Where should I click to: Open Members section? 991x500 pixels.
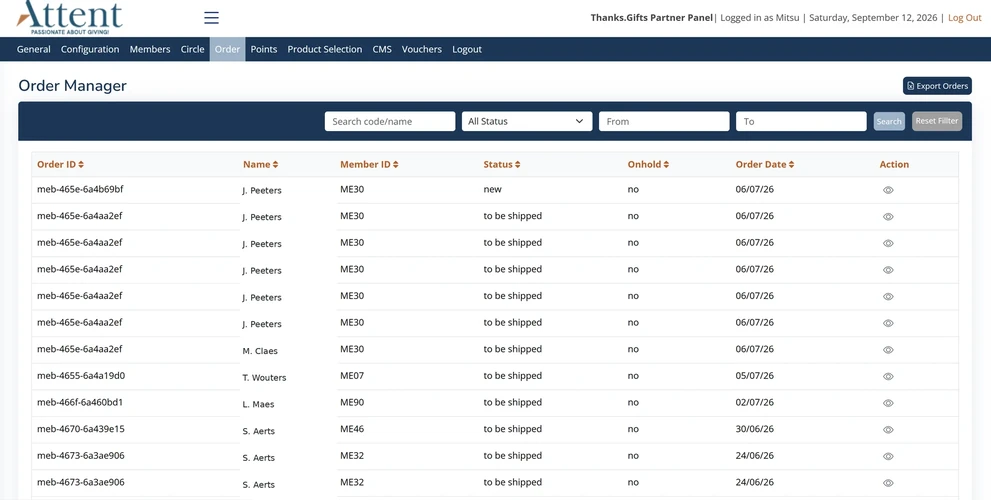(150, 49)
